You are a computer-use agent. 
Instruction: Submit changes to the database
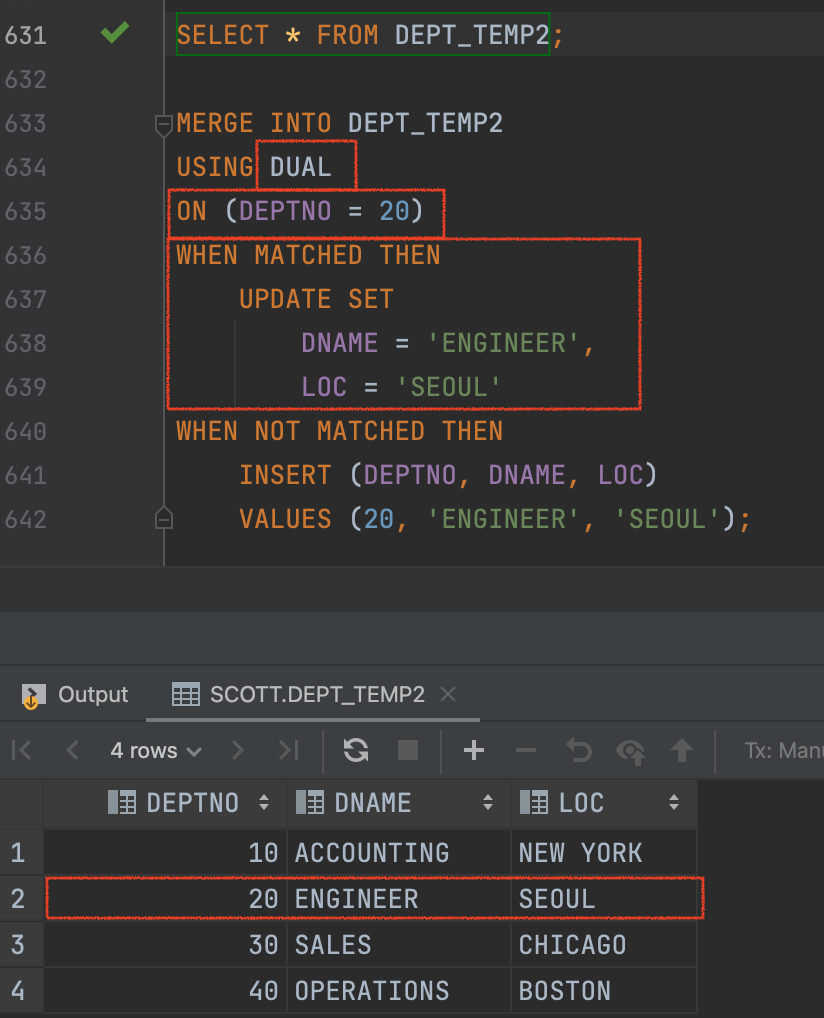click(682, 751)
